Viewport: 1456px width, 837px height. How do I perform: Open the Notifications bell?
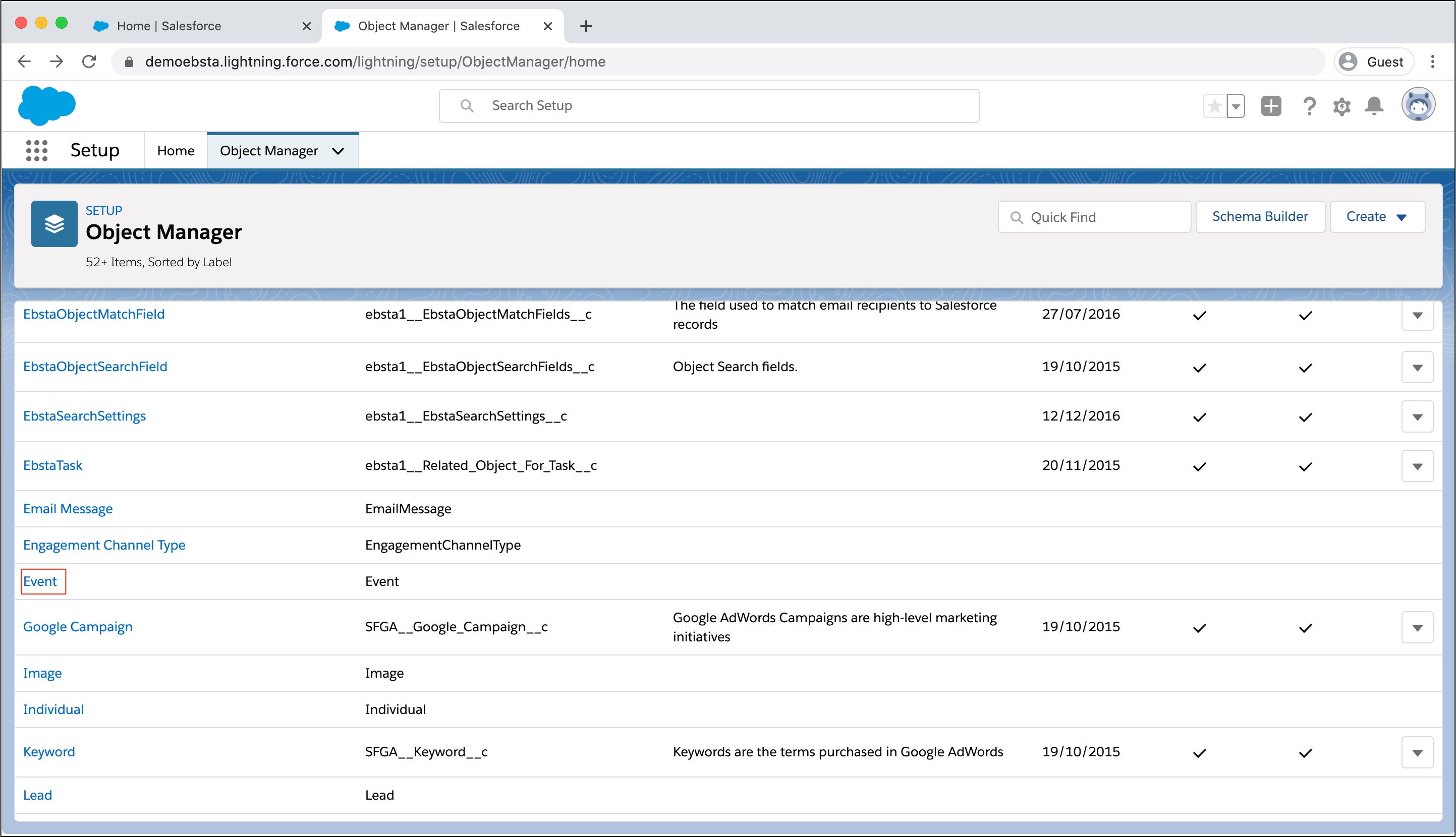[1374, 106]
